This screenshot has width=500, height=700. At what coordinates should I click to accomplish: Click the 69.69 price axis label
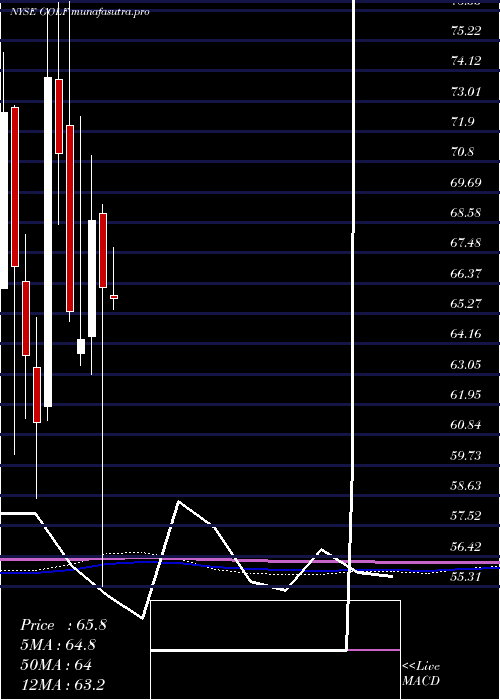(466, 183)
